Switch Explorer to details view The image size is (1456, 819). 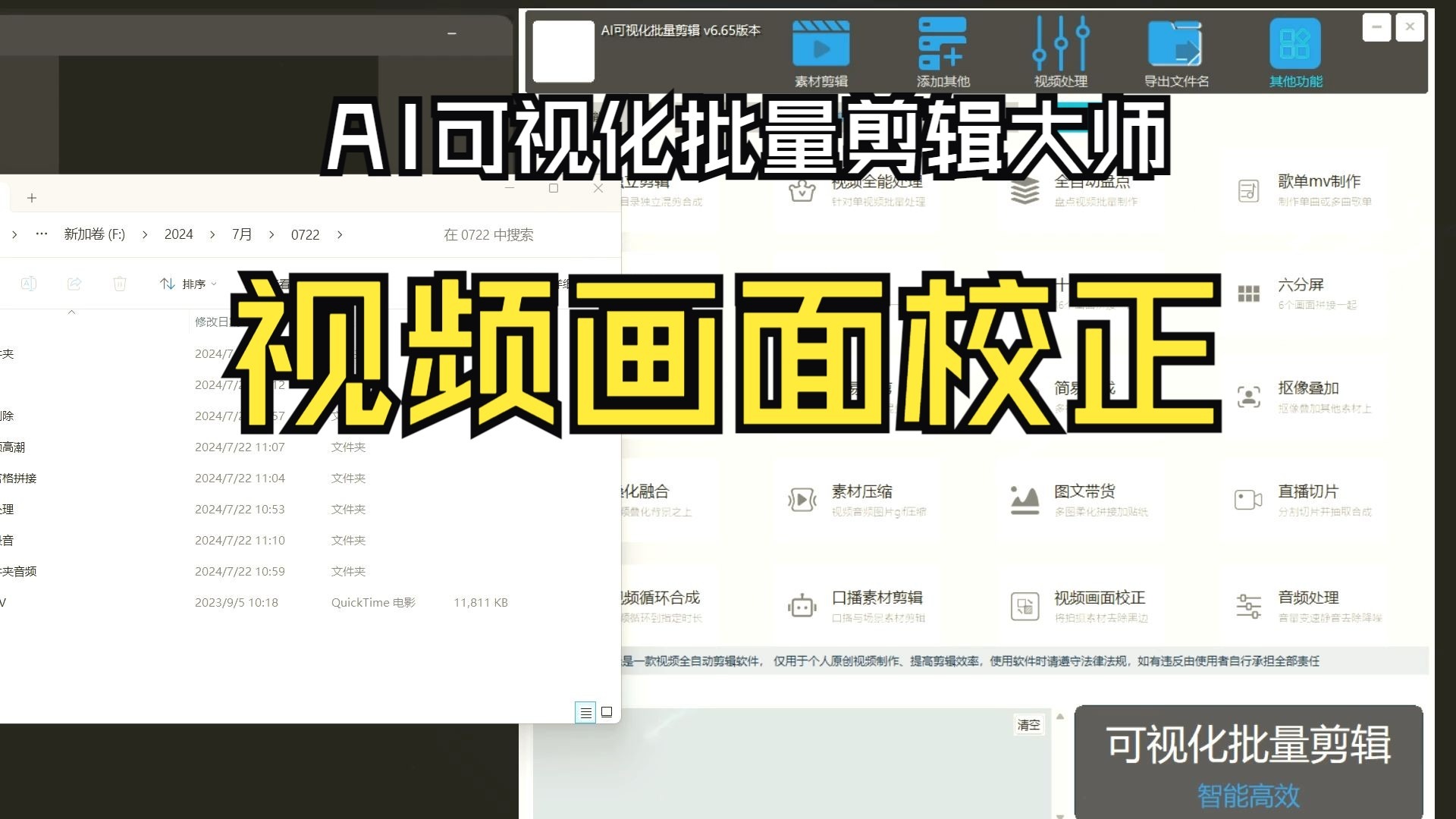pos(585,712)
